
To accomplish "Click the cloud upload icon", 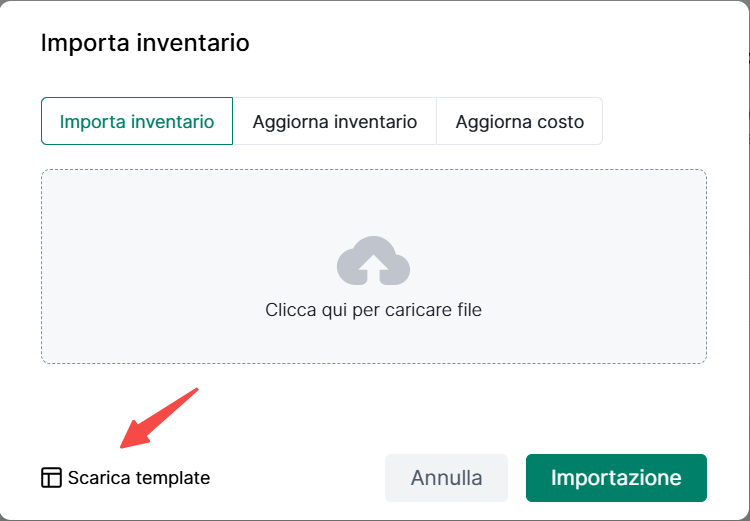I will 373,262.
